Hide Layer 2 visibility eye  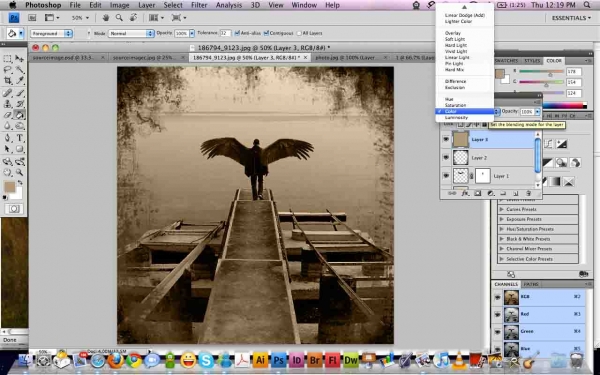446,157
